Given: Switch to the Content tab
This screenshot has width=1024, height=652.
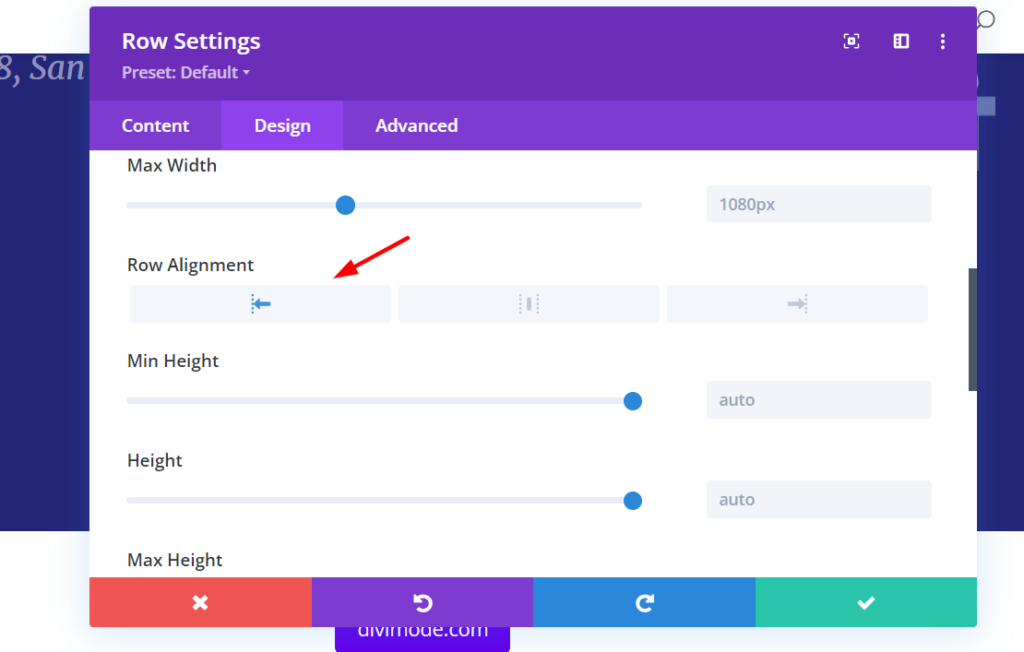Looking at the screenshot, I should point(155,126).
